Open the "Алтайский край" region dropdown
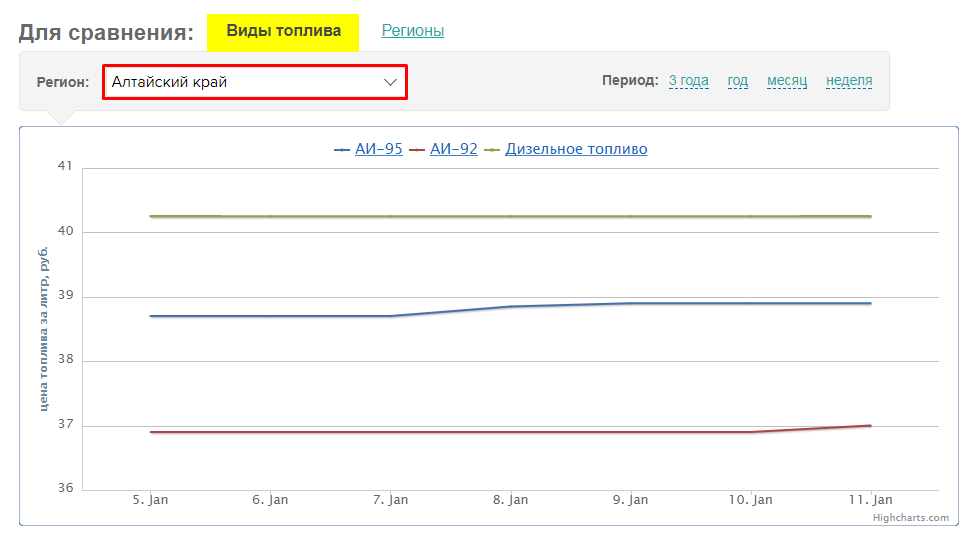The image size is (972, 535). (x=254, y=82)
